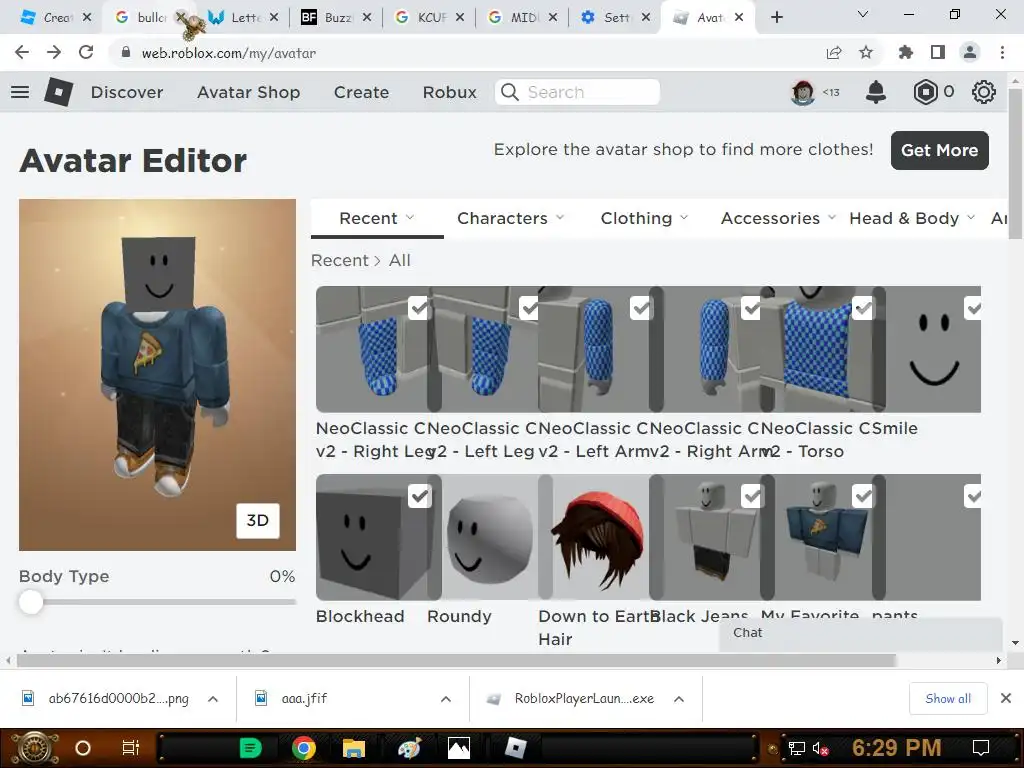The image size is (1024, 768).
Task: Bookmark this page with the star
Action: point(866,52)
